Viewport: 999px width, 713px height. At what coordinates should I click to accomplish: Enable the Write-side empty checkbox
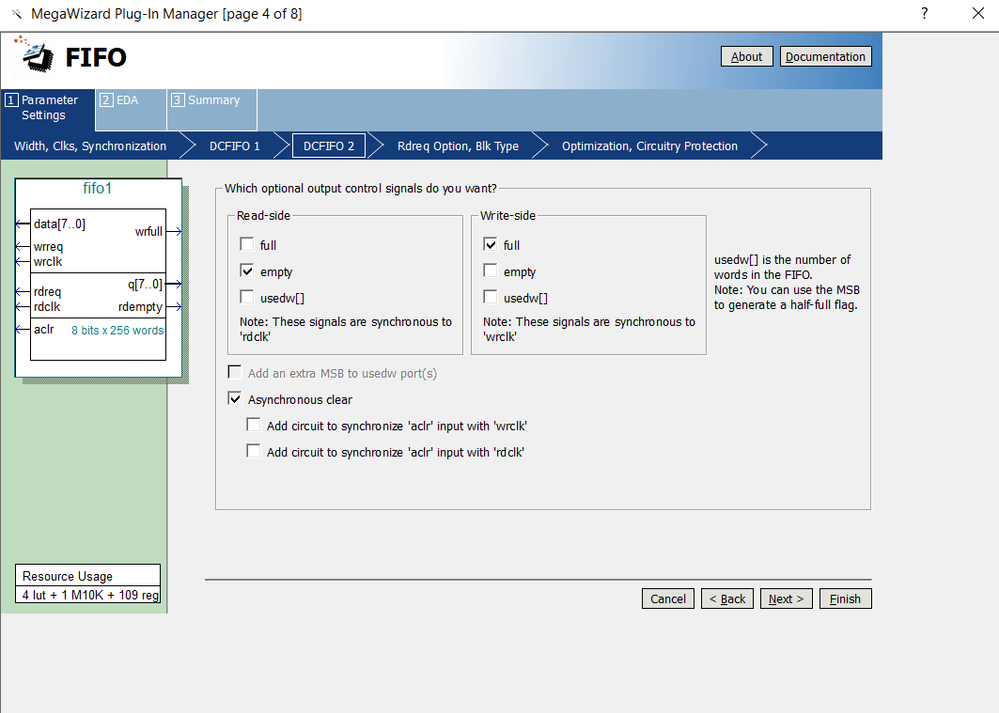click(x=490, y=270)
